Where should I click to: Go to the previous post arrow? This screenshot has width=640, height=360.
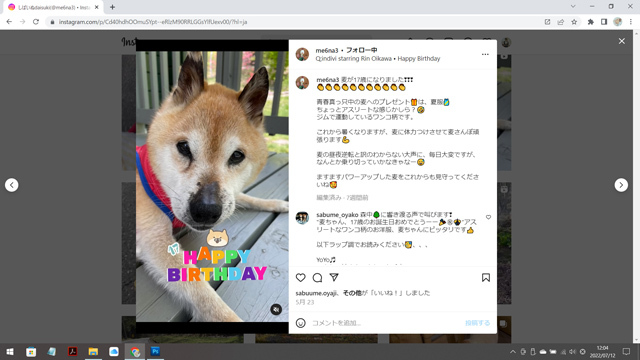(11, 185)
